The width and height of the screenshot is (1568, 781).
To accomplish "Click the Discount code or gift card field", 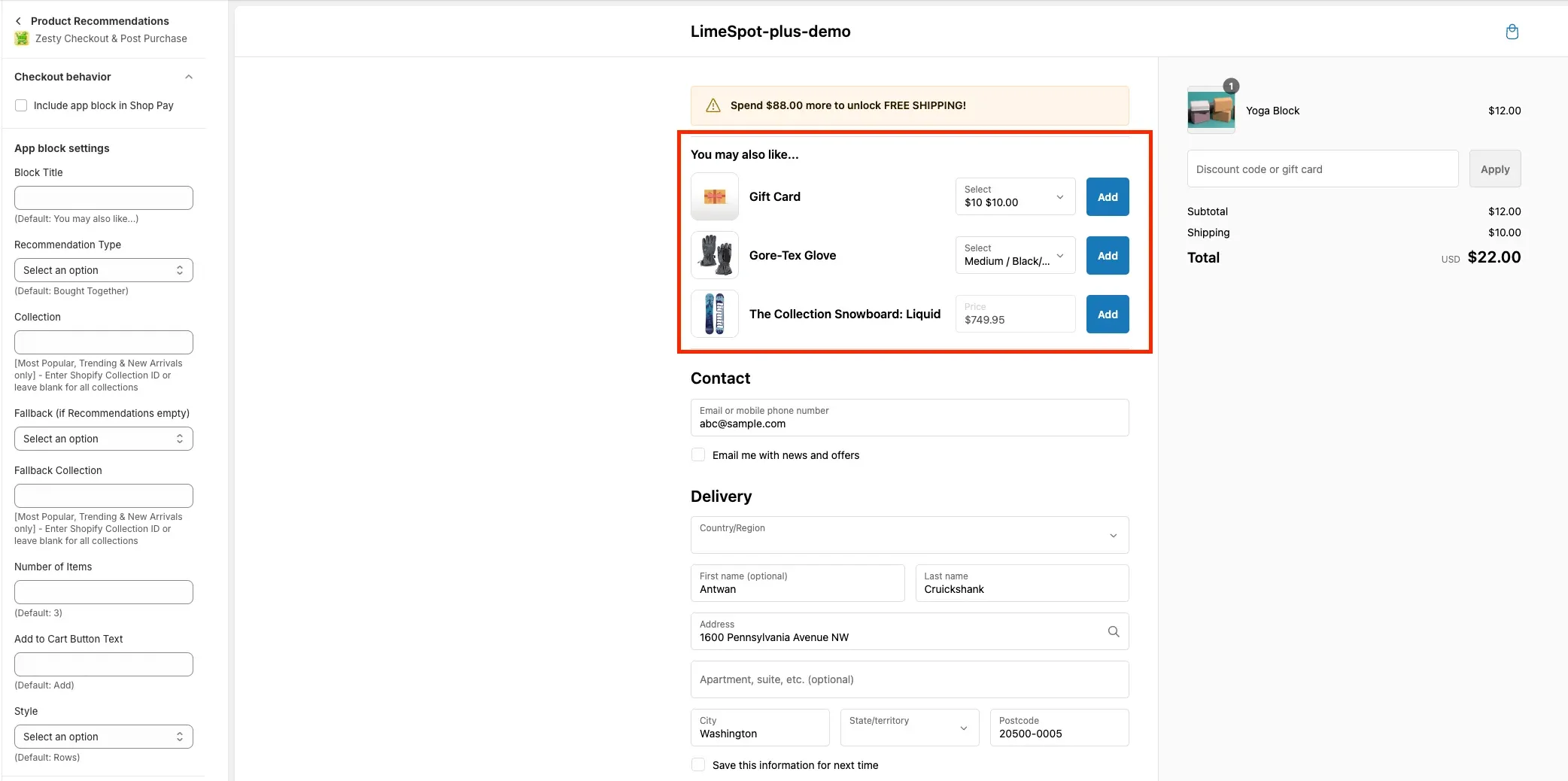I will 1322,169.
